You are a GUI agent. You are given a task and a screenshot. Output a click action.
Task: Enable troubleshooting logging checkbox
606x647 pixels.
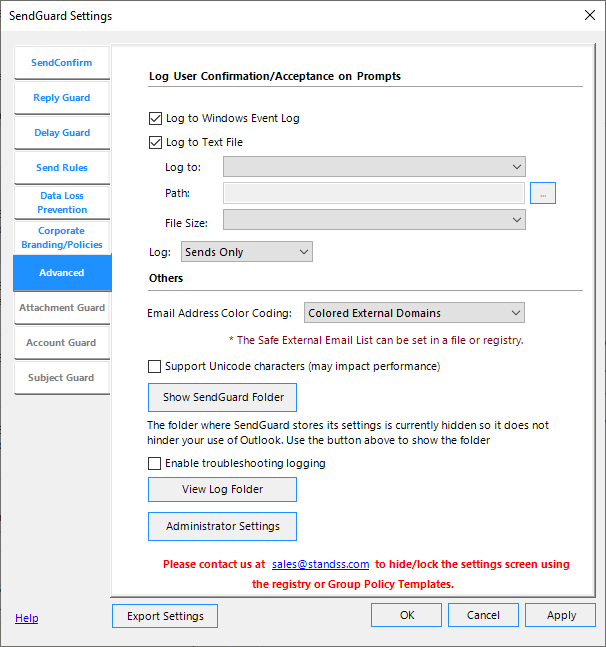(x=155, y=463)
